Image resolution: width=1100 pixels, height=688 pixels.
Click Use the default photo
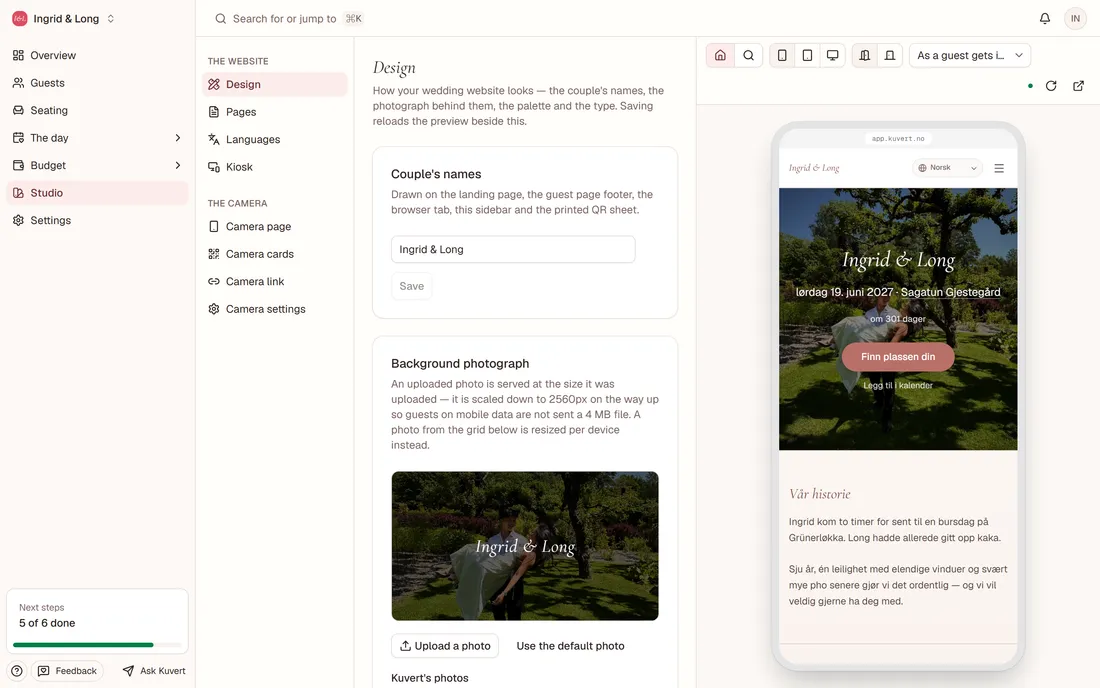click(x=570, y=646)
